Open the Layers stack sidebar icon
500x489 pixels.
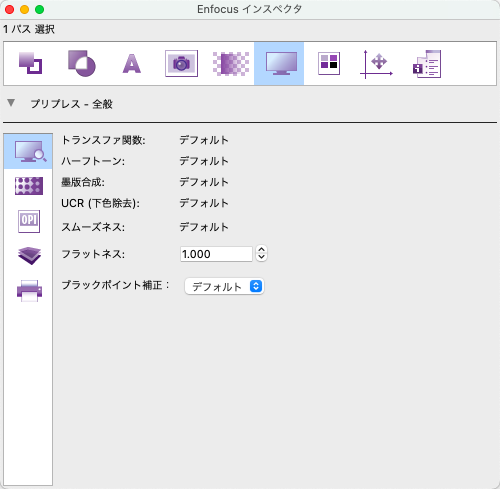click(29, 256)
